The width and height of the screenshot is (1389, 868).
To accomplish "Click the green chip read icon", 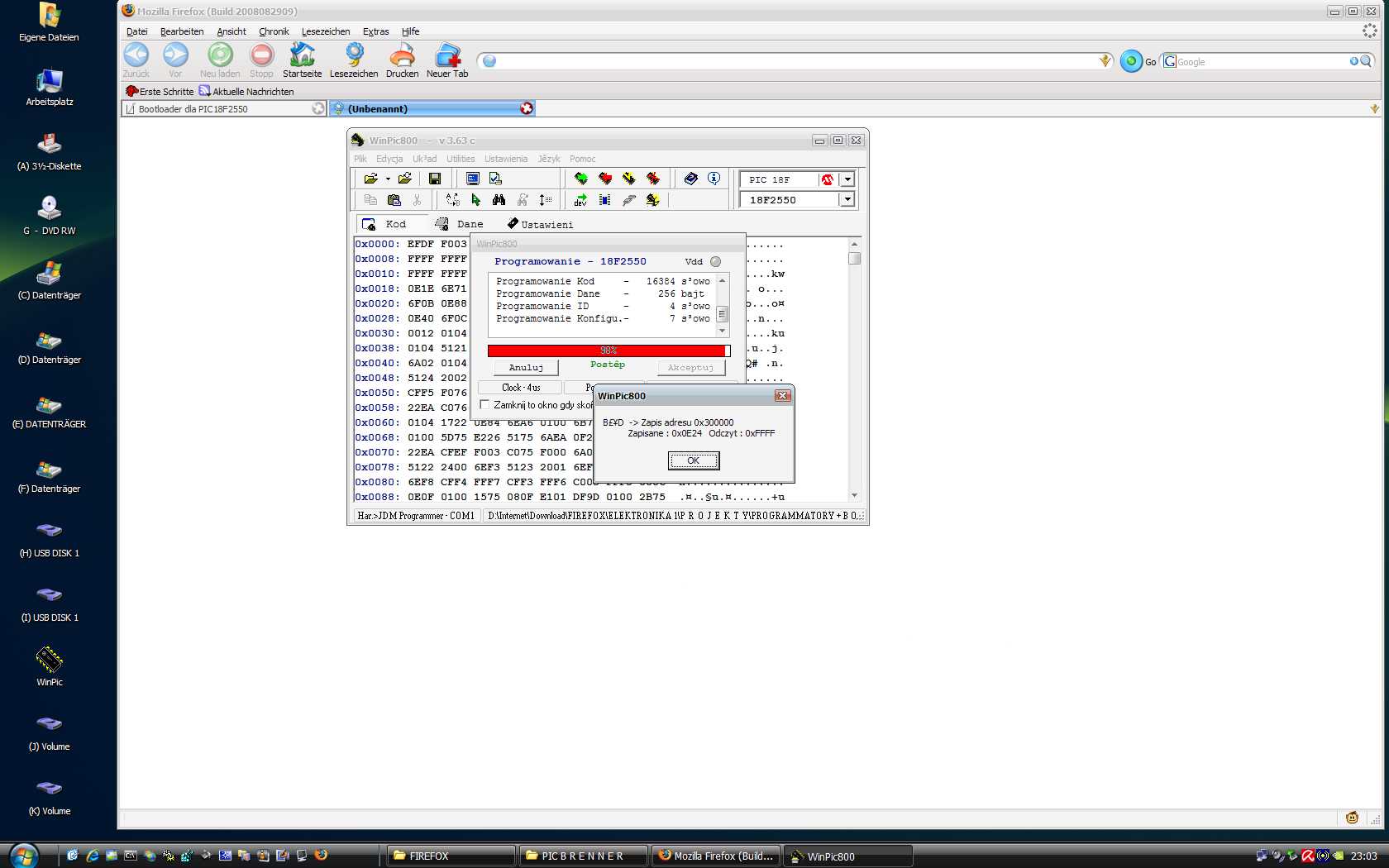I will click(x=581, y=179).
